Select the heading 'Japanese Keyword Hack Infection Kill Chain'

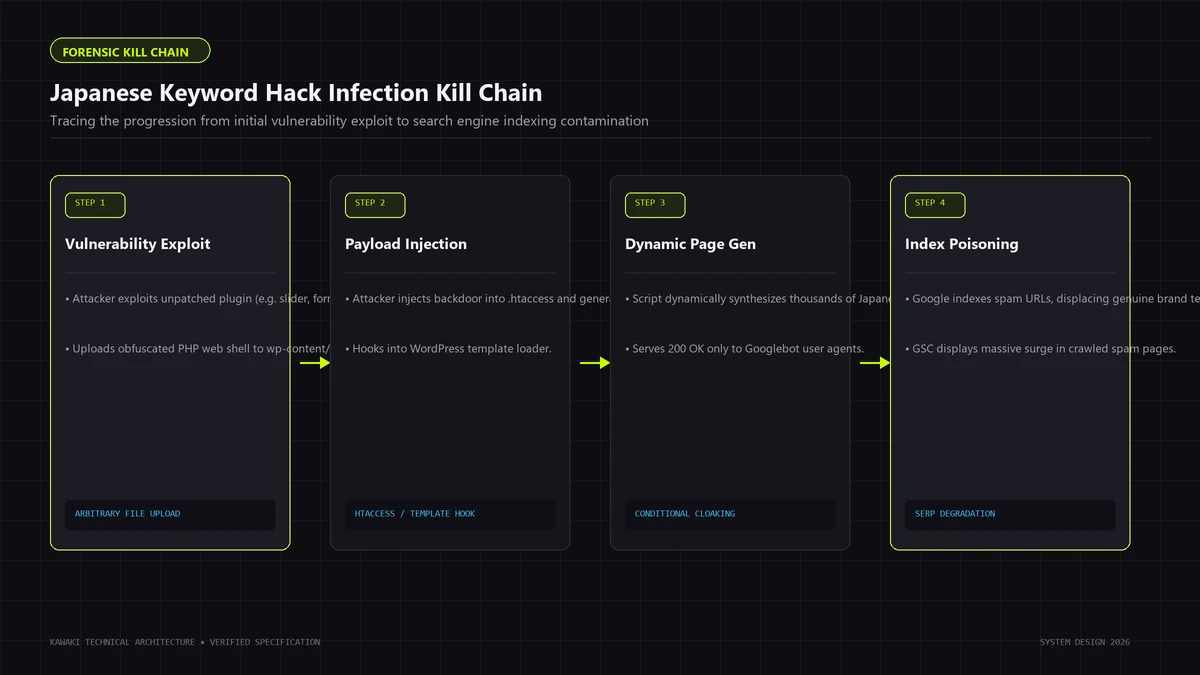(296, 93)
